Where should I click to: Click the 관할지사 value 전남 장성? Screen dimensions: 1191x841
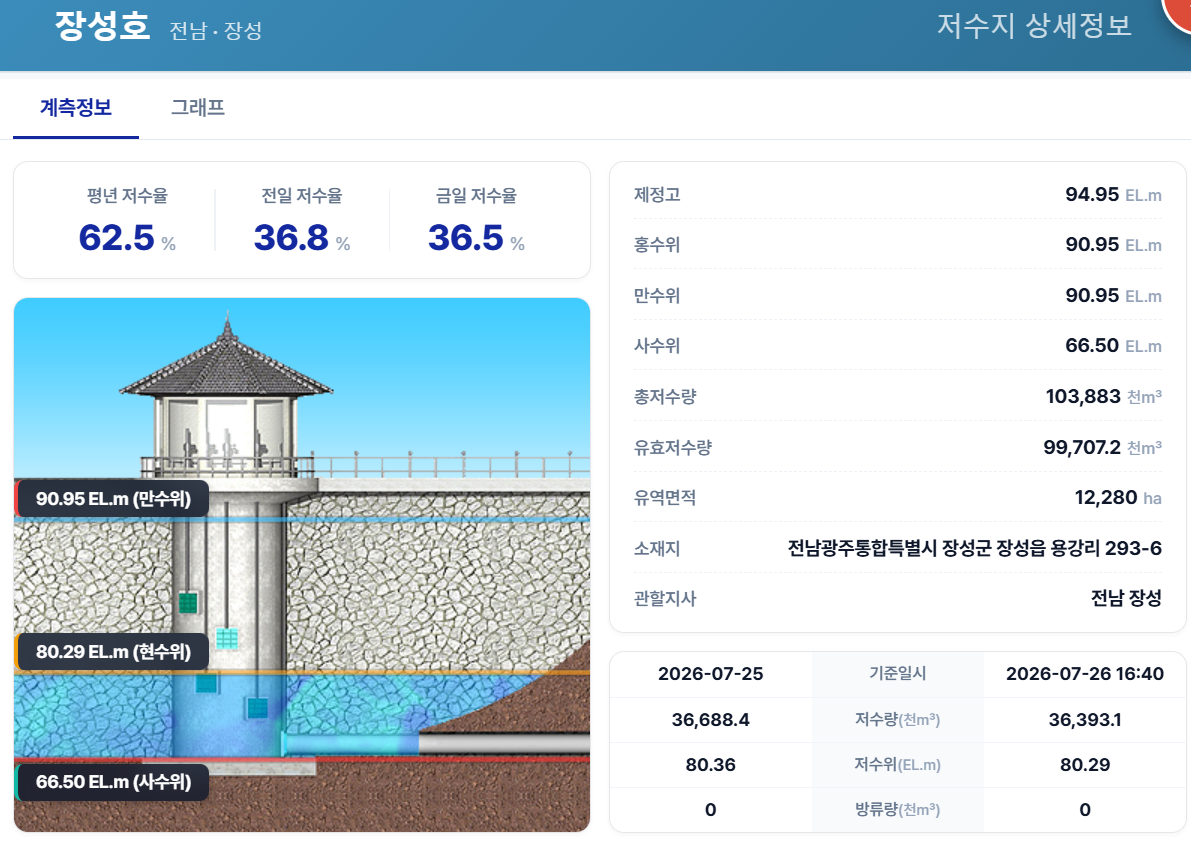(1126, 598)
